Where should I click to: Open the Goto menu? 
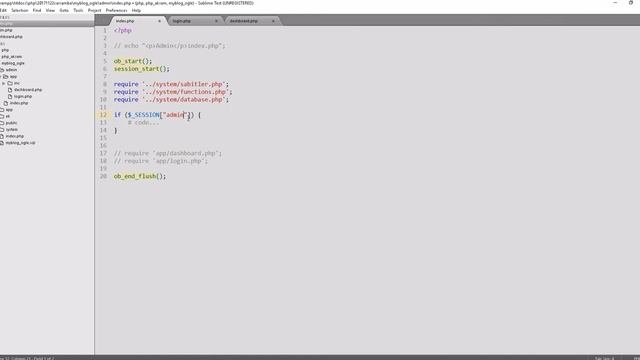(64, 10)
